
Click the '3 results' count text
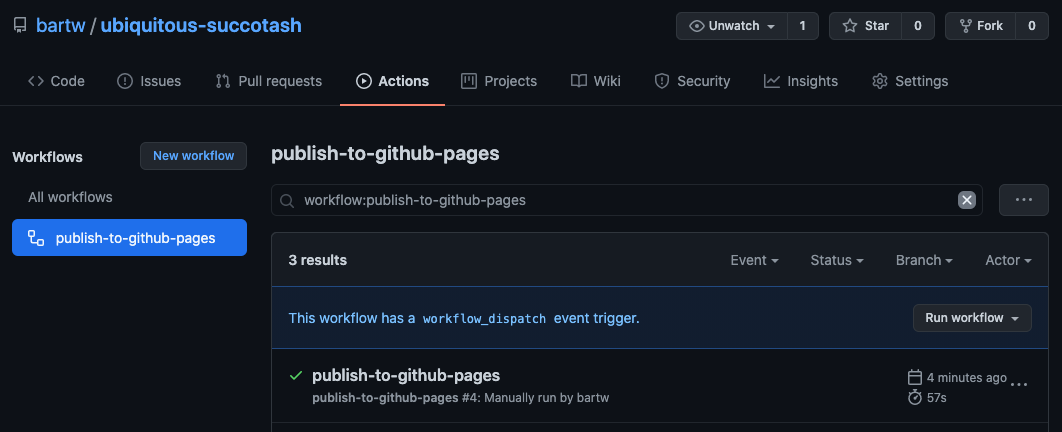coord(318,260)
